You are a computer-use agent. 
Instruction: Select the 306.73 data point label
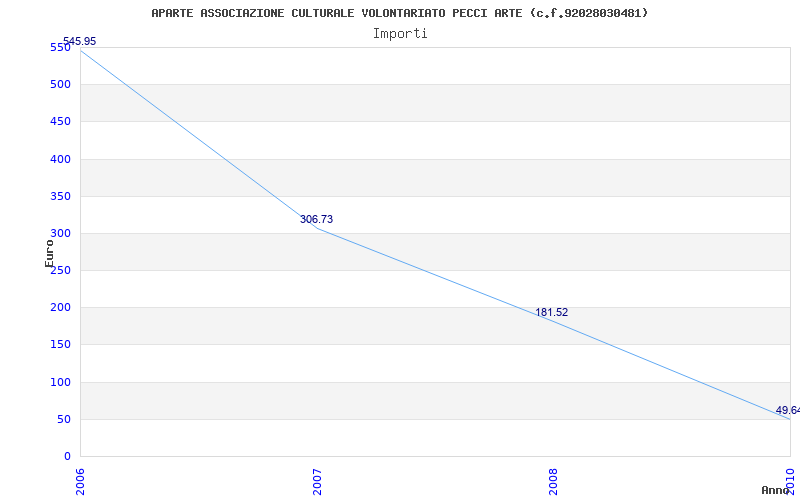pos(316,219)
